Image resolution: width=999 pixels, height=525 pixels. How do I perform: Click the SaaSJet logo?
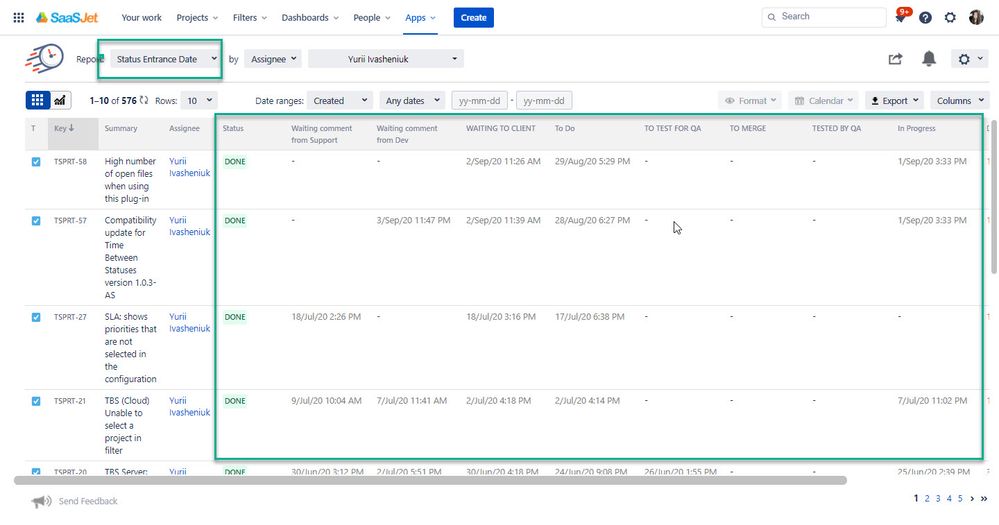click(x=67, y=18)
